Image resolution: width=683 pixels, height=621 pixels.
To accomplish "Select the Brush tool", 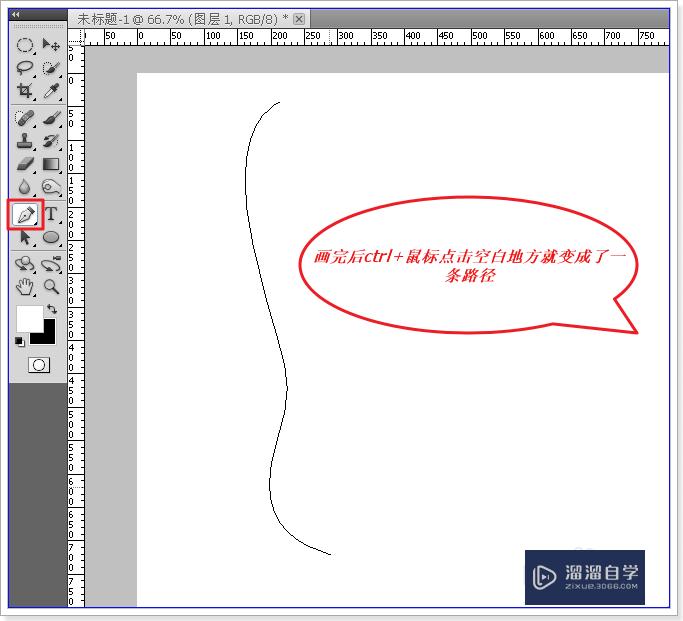I will pos(51,118).
